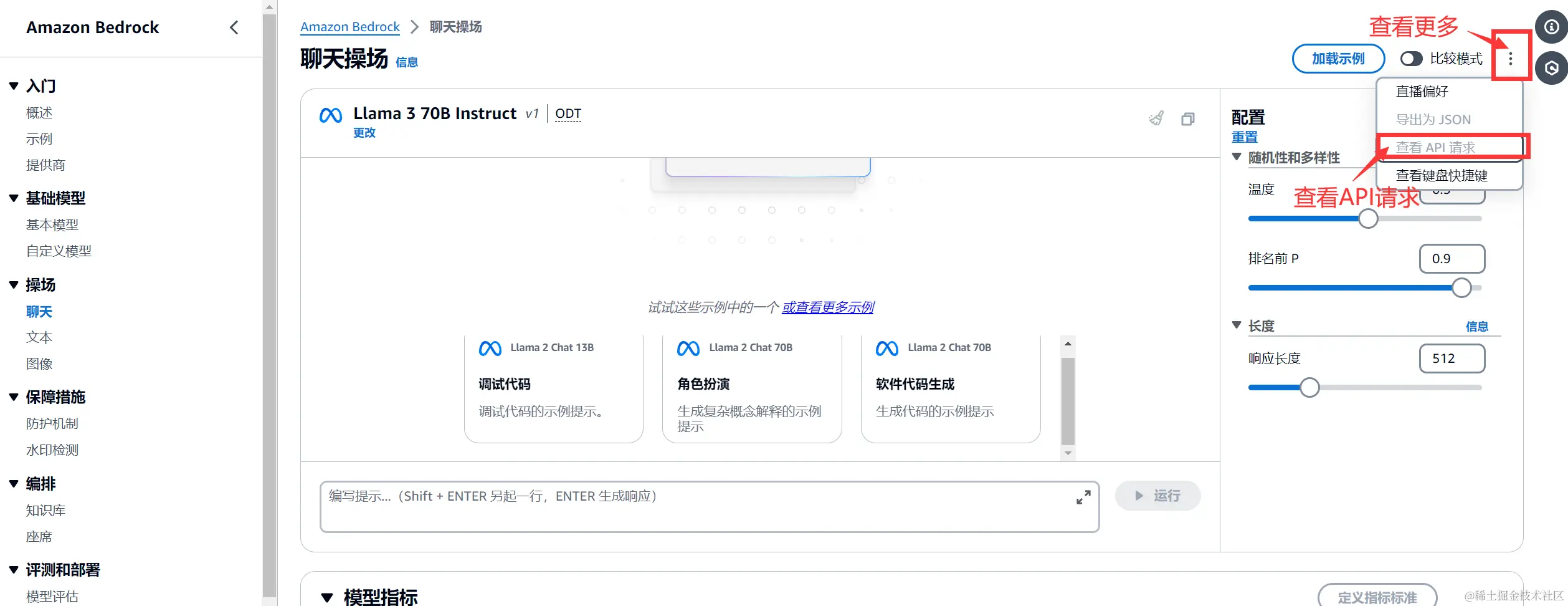Click the 排名前 P value field
This screenshot has height=606, width=1568.
[1452, 259]
